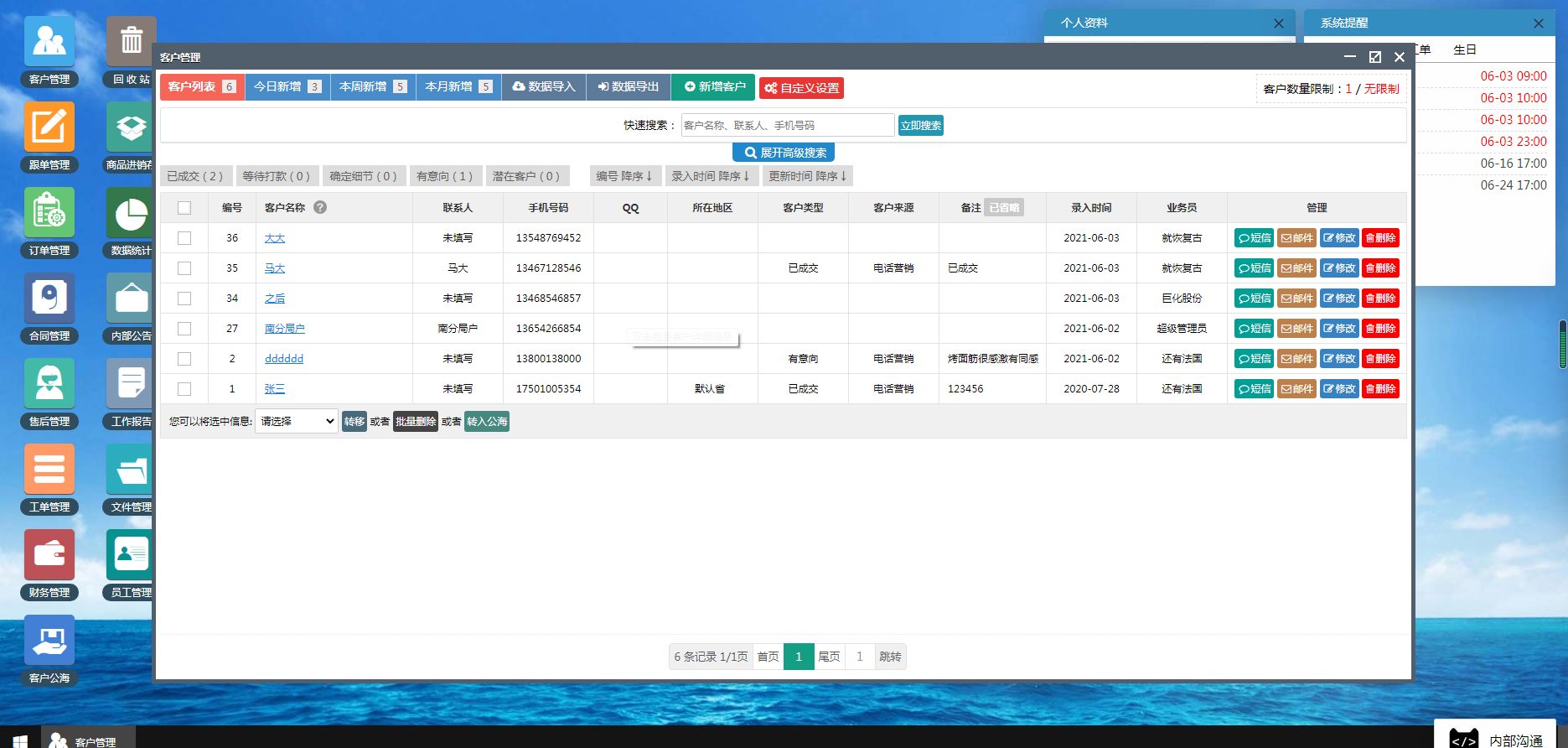The width and height of the screenshot is (1568, 748).
Task: Open the 跟单管理 desktop icon
Action: 49,127
